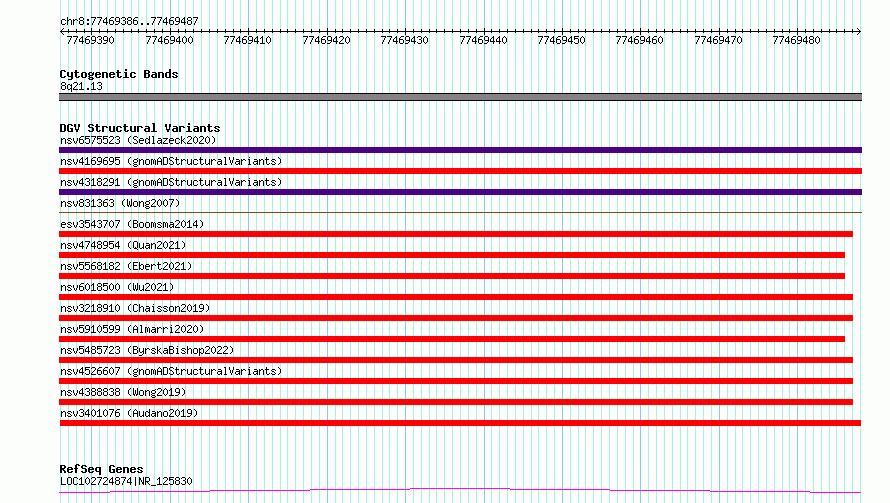The height and width of the screenshot is (503, 890).
Task: Click ruler position 77469460
Action: (x=640, y=40)
